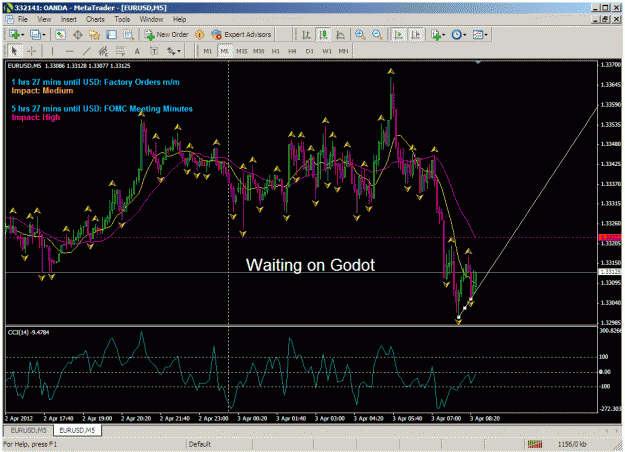This screenshot has height=452, width=625.
Task: Expand the Arrows objects dropdown arrow
Action: pyautogui.click(x=179, y=51)
